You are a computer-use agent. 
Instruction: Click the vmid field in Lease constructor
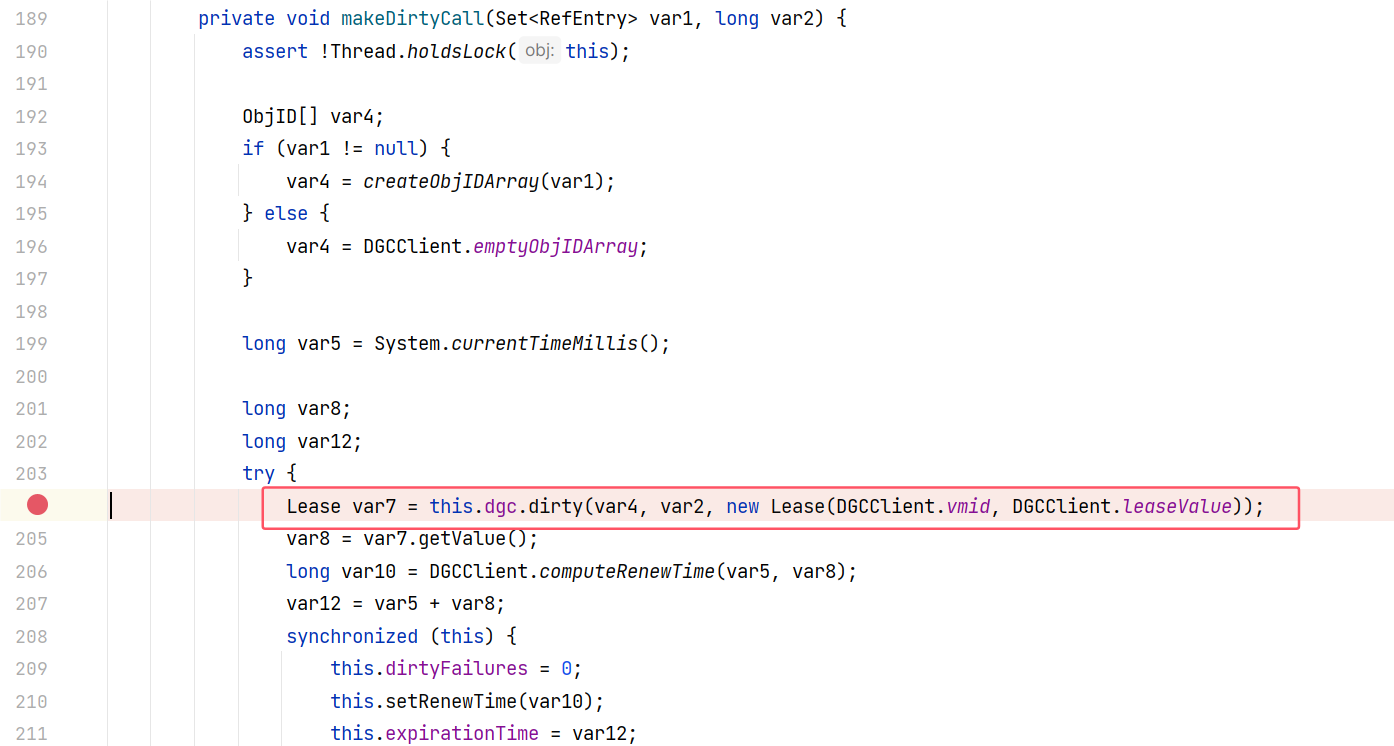pos(967,507)
